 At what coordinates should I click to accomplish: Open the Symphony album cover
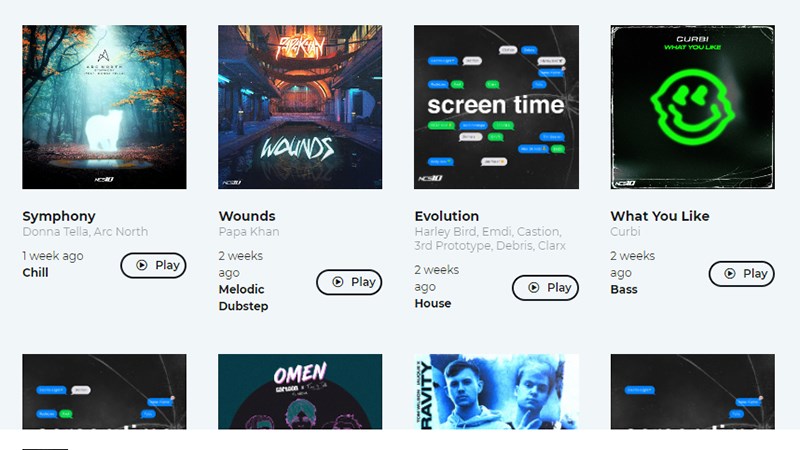pyautogui.click(x=105, y=107)
